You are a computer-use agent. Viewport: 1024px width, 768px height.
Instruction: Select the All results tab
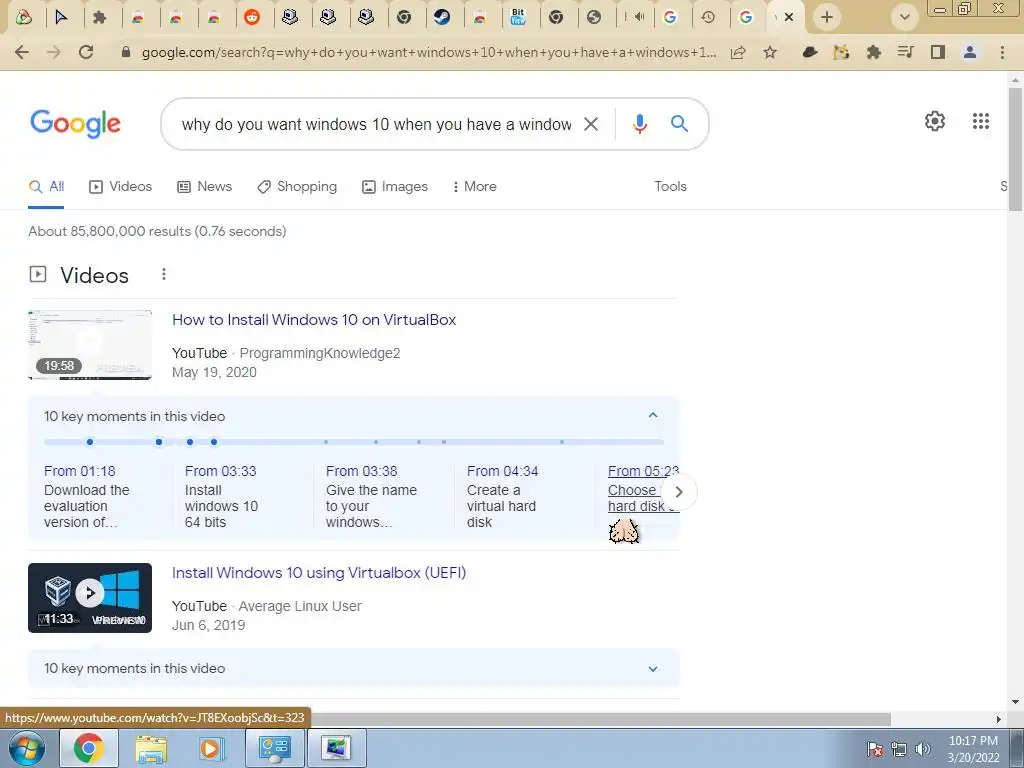click(x=46, y=187)
